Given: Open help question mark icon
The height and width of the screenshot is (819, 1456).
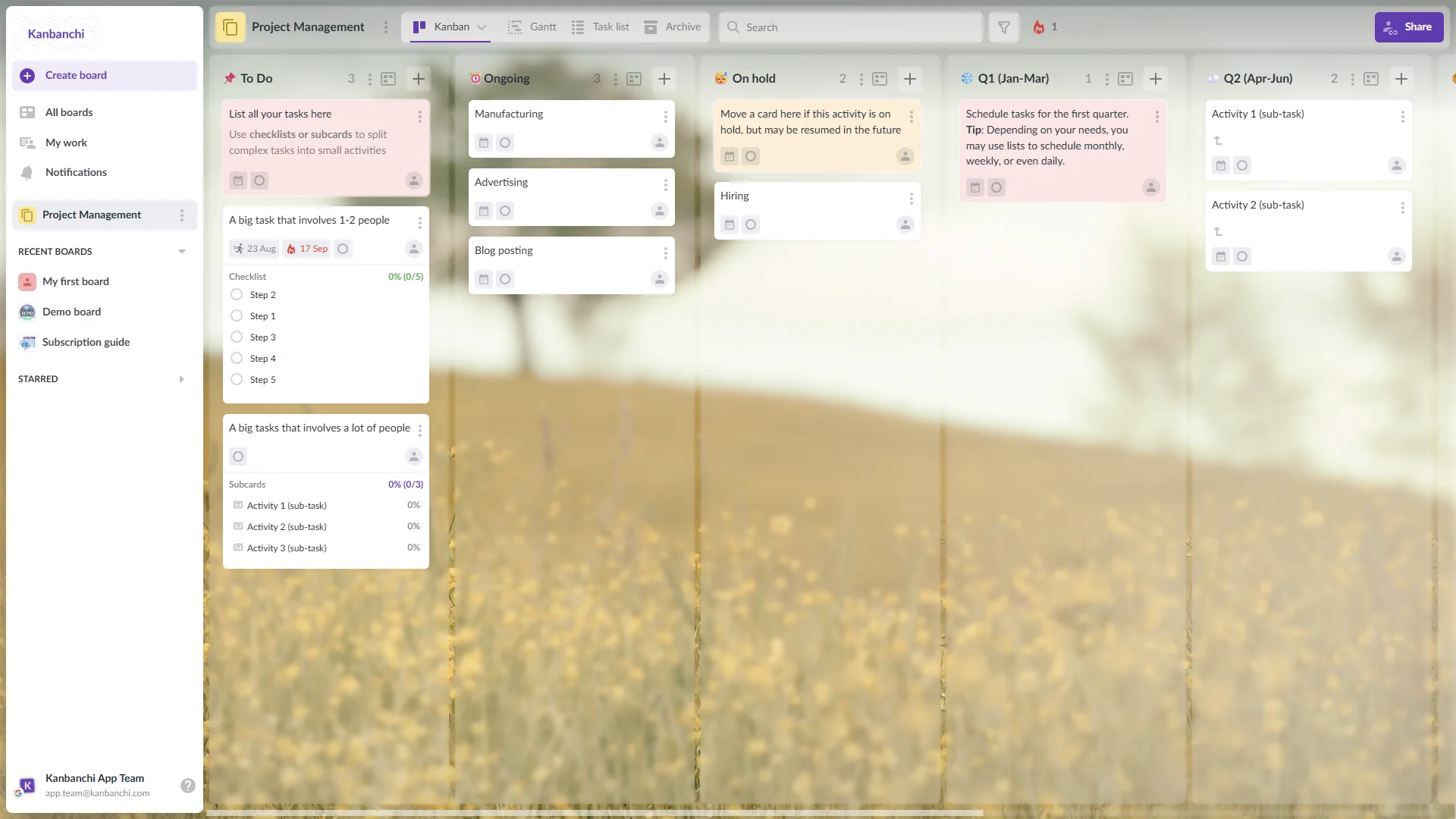Looking at the screenshot, I should pyautogui.click(x=188, y=786).
